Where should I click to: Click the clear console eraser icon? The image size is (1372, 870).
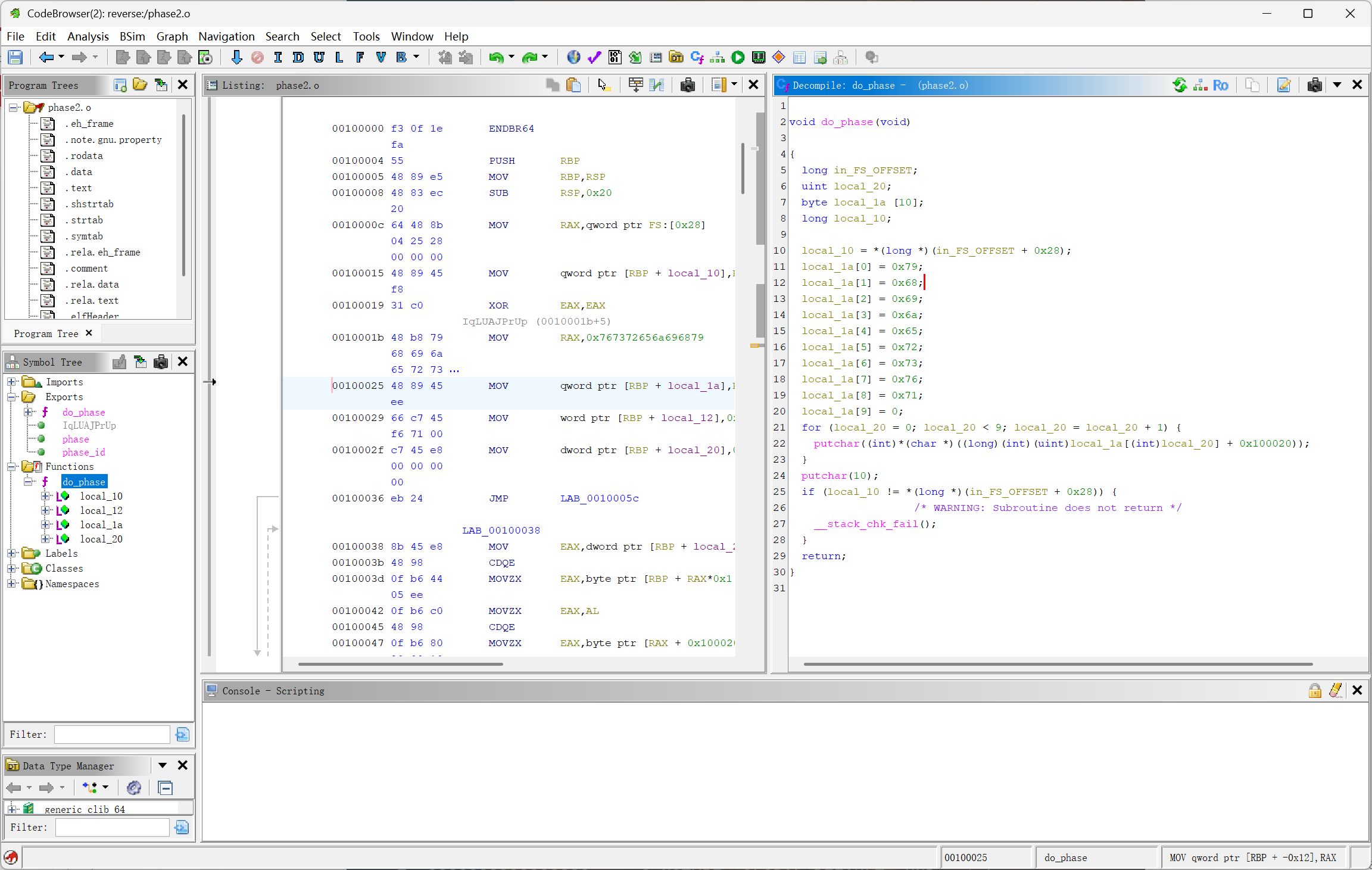[x=1336, y=690]
